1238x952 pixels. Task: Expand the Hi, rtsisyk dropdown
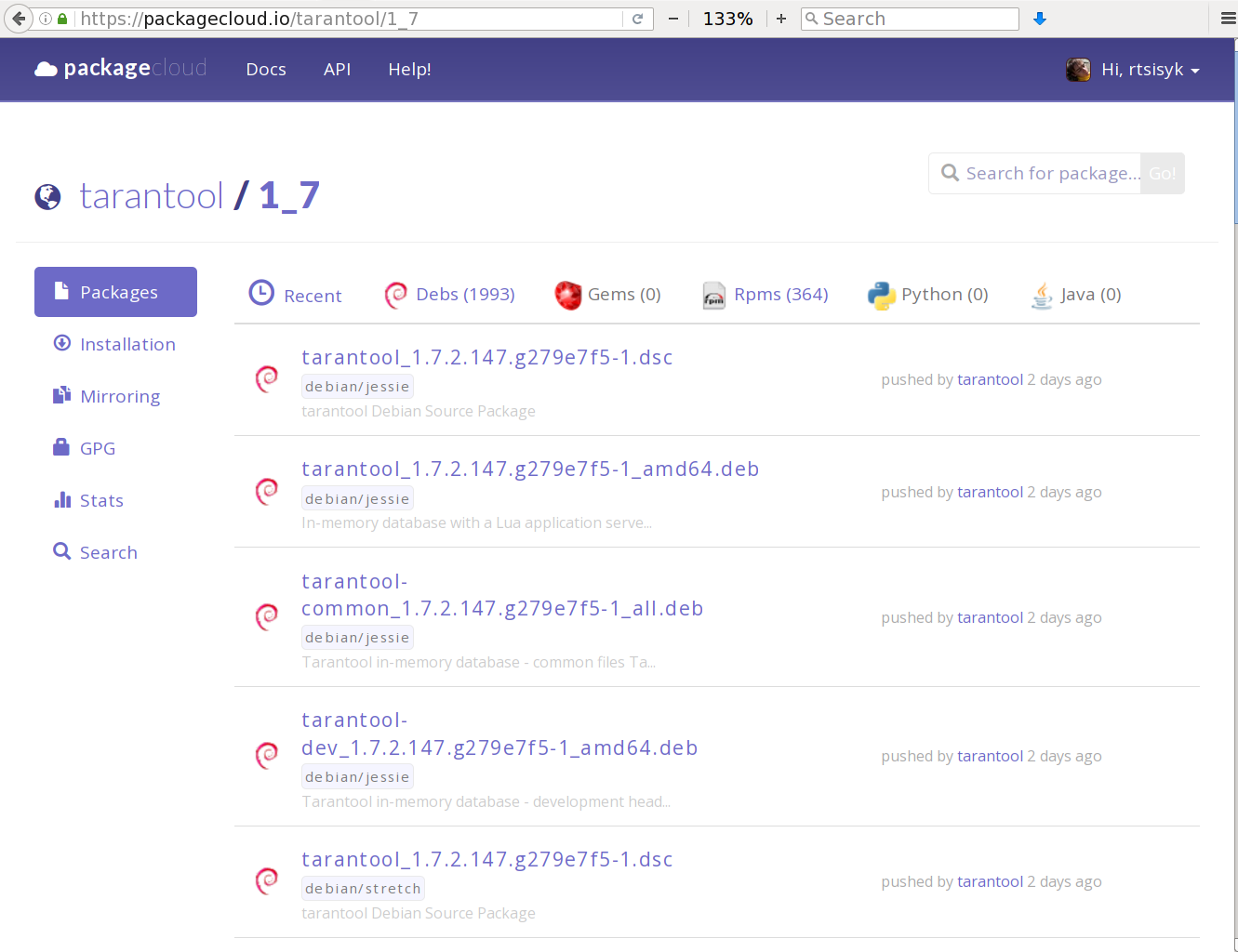(1150, 70)
